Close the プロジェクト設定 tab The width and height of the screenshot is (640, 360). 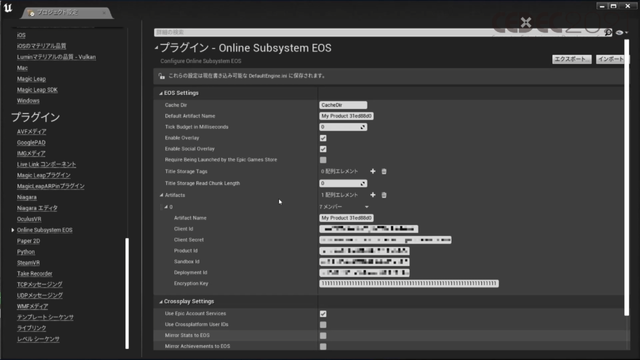[104, 13]
